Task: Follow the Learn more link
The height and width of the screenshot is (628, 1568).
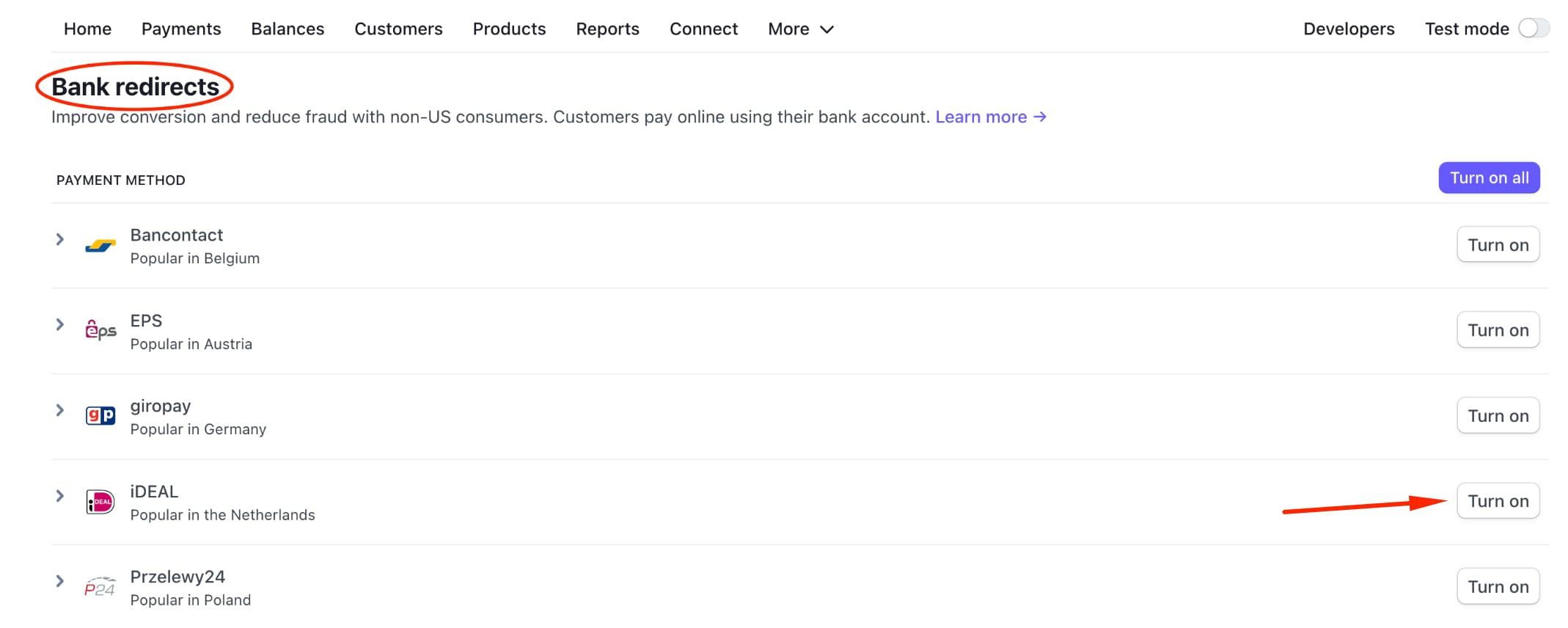Action: tap(991, 117)
